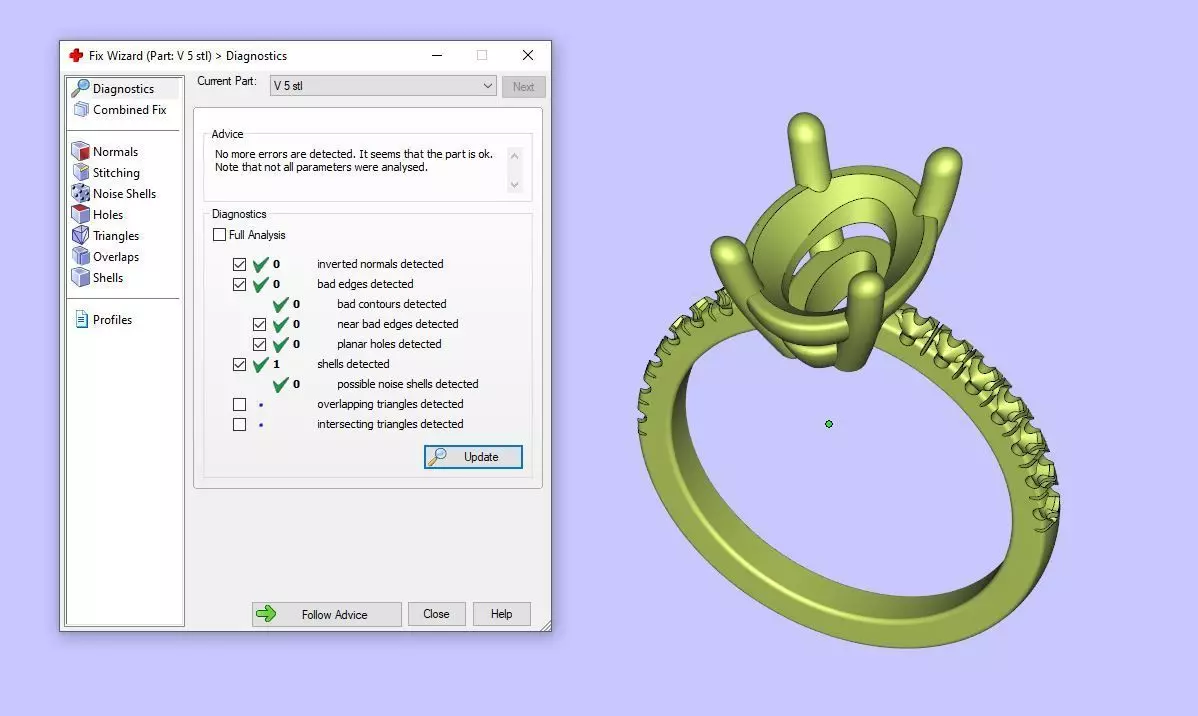Check overlapping triangles detected checkbox

[239, 404]
